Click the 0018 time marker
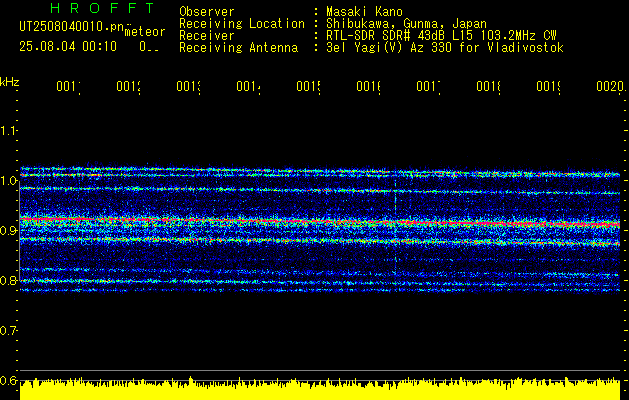This screenshot has width=629, height=400. click(x=489, y=86)
